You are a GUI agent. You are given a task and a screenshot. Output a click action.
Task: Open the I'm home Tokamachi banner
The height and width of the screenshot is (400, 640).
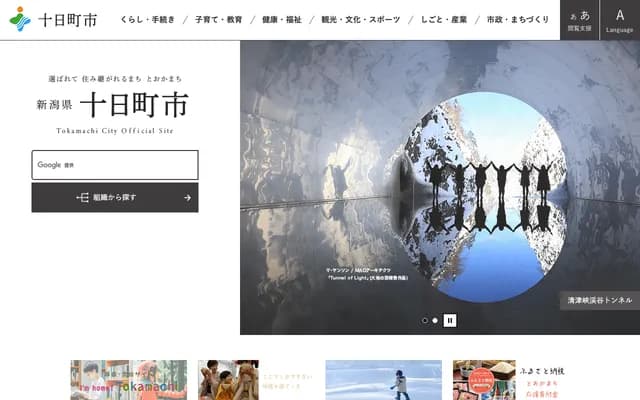[x=128, y=380]
